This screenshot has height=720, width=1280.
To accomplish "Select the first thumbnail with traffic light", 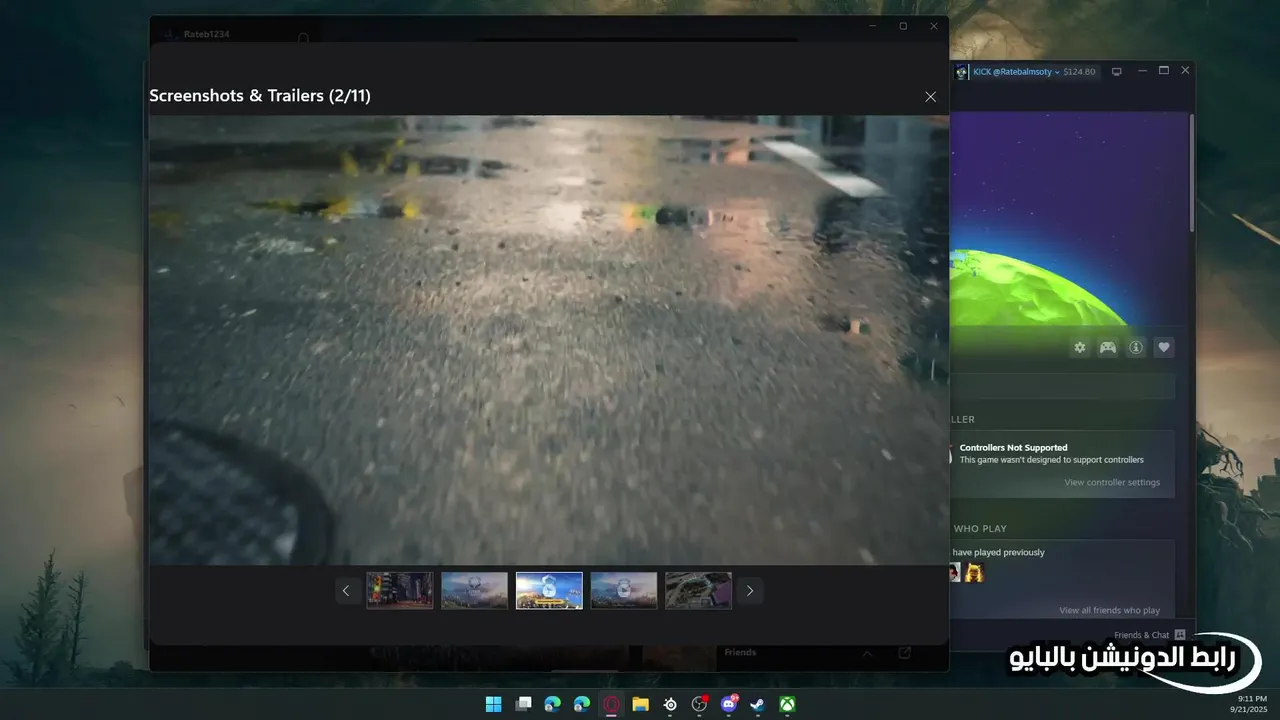I will tap(400, 590).
